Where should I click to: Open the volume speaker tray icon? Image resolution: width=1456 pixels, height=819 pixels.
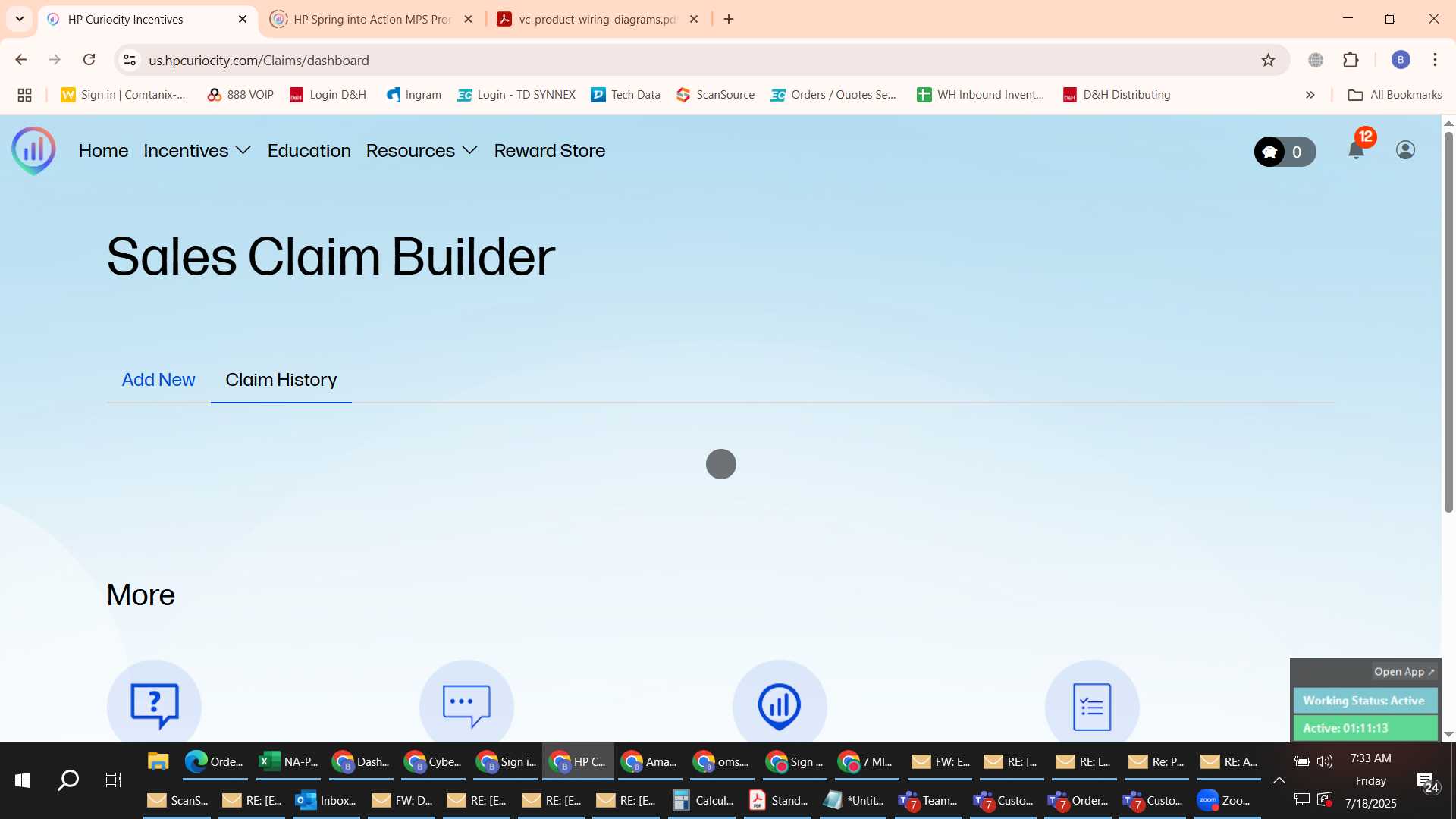[x=1325, y=761]
